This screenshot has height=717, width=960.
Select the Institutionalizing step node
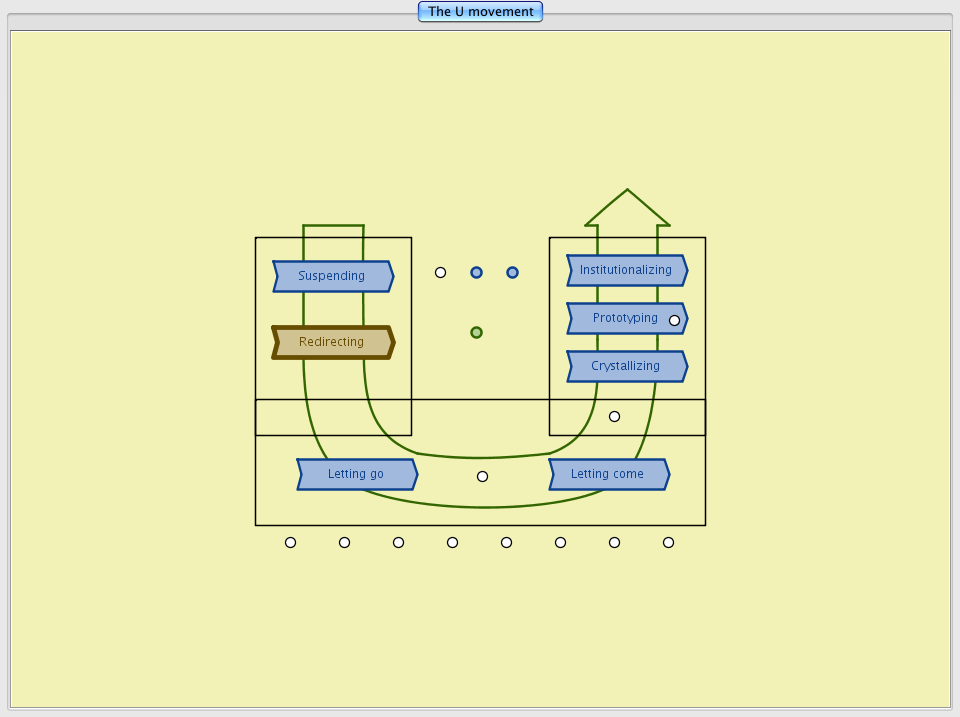tap(626, 270)
